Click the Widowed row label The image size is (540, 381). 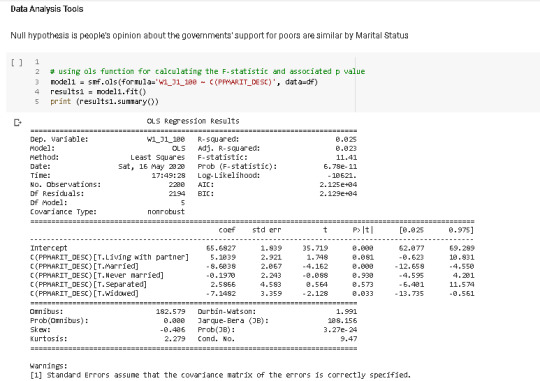(84, 294)
